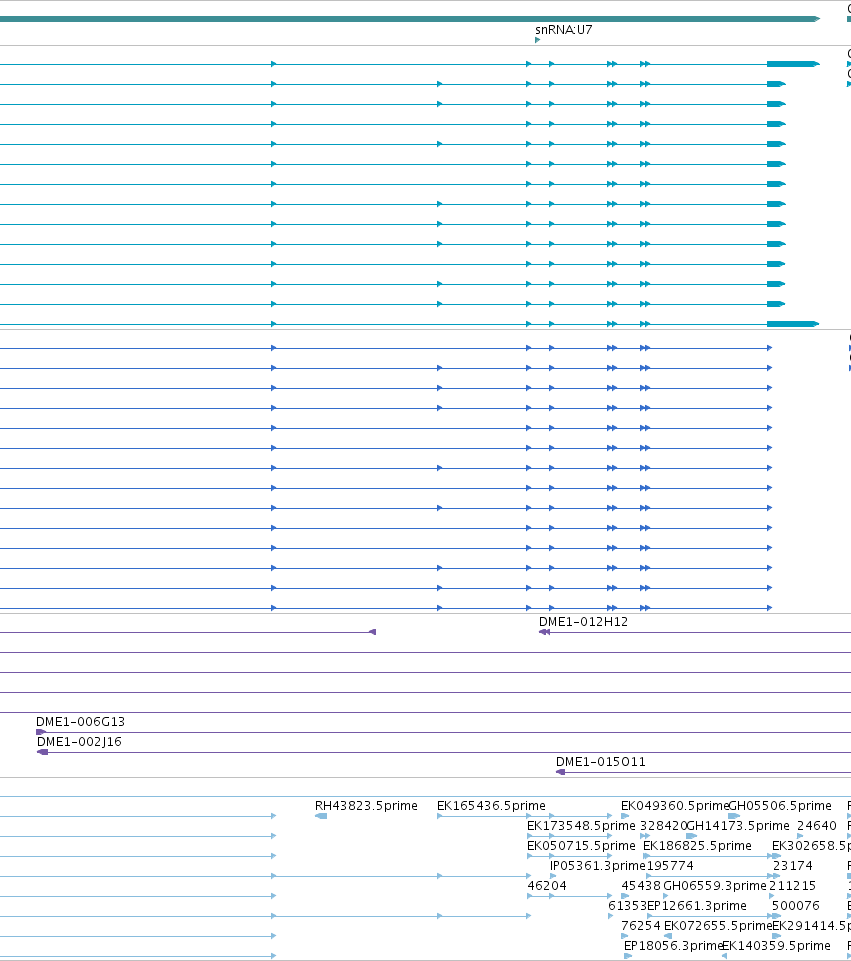Screen dimensions: 851x961
Task: Click the GH14173.5prime EST label
Action: pyautogui.click(x=738, y=826)
